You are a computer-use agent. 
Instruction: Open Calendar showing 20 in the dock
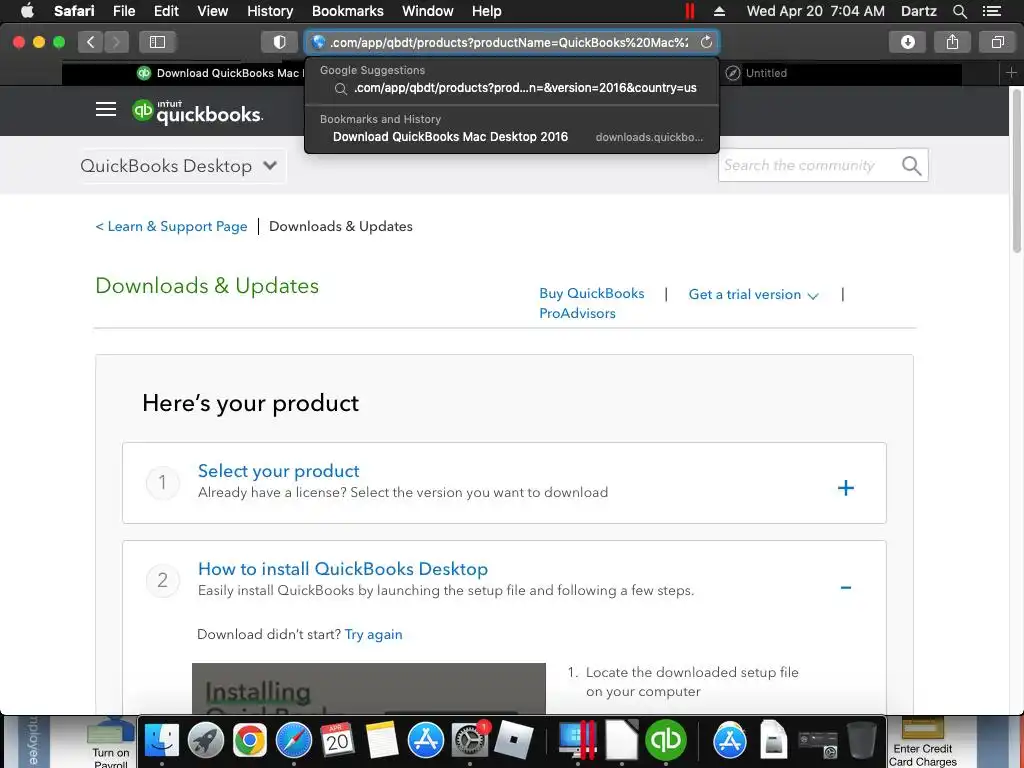(x=338, y=741)
